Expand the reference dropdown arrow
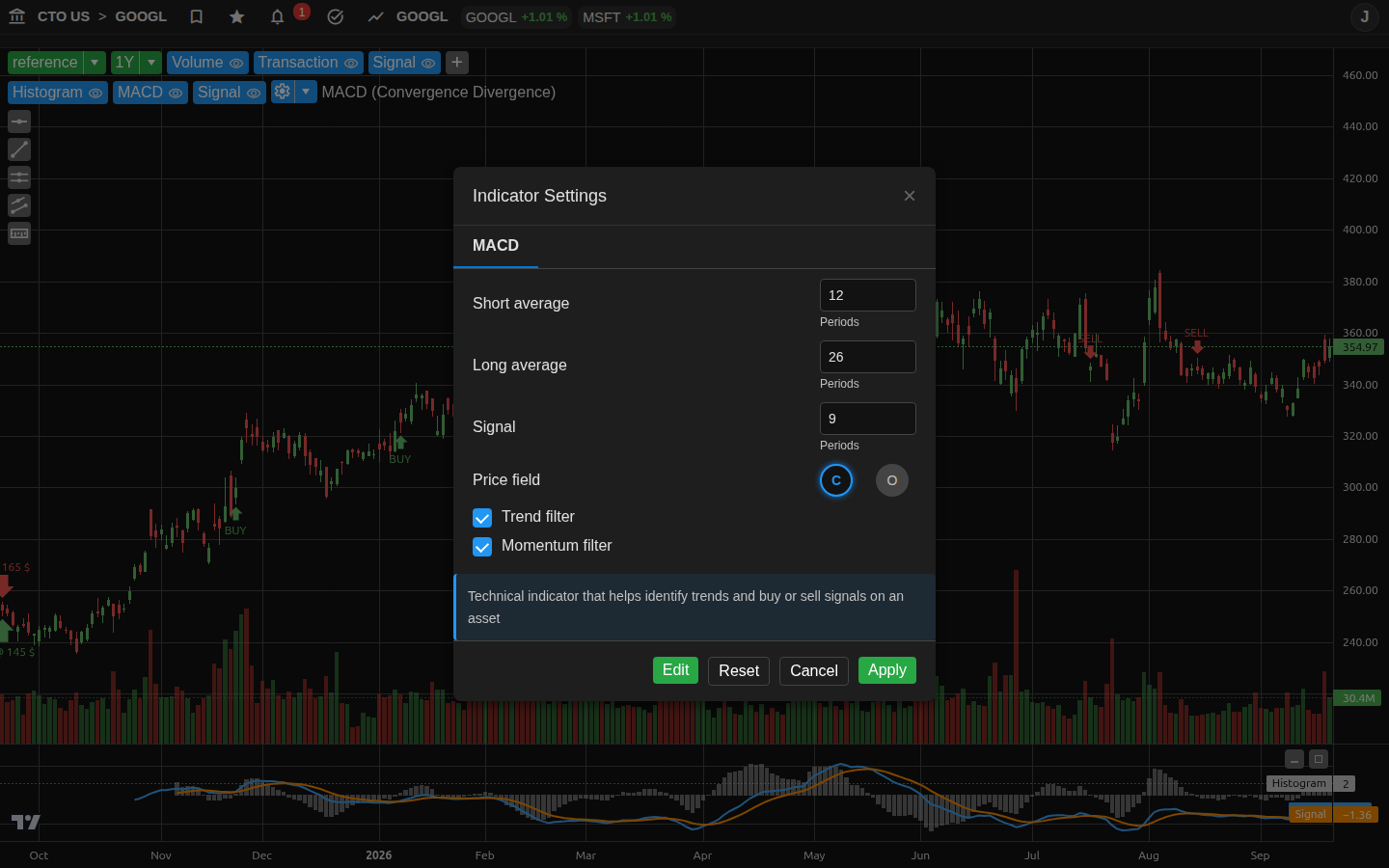Image resolution: width=1389 pixels, height=868 pixels. click(x=95, y=63)
